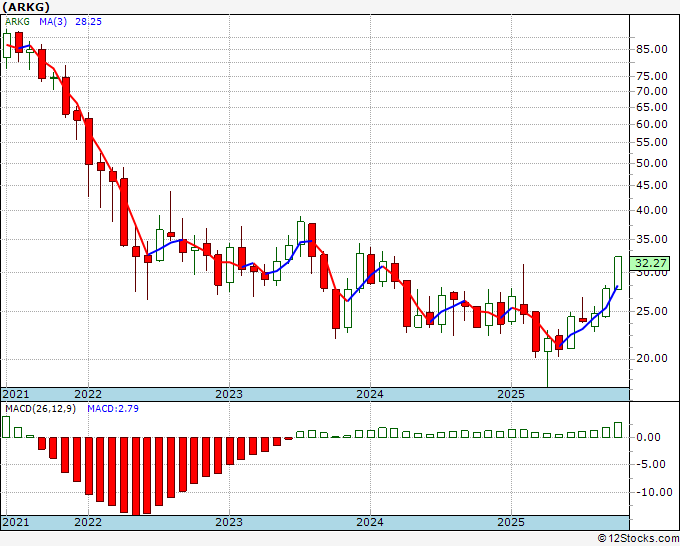The height and width of the screenshot is (546, 680).
Task: Click the 0.00 MACD axis label
Action: pos(648,437)
